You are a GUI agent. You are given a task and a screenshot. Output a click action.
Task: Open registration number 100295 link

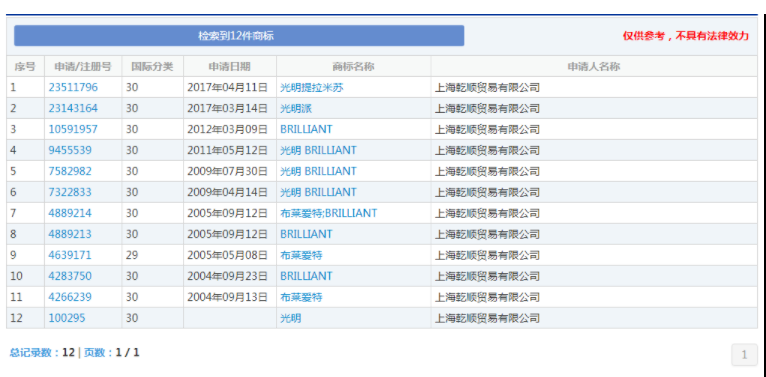pos(67,318)
